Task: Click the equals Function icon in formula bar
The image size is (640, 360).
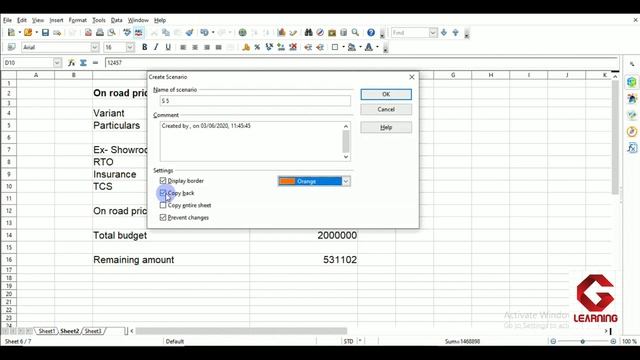Action: 95,62
